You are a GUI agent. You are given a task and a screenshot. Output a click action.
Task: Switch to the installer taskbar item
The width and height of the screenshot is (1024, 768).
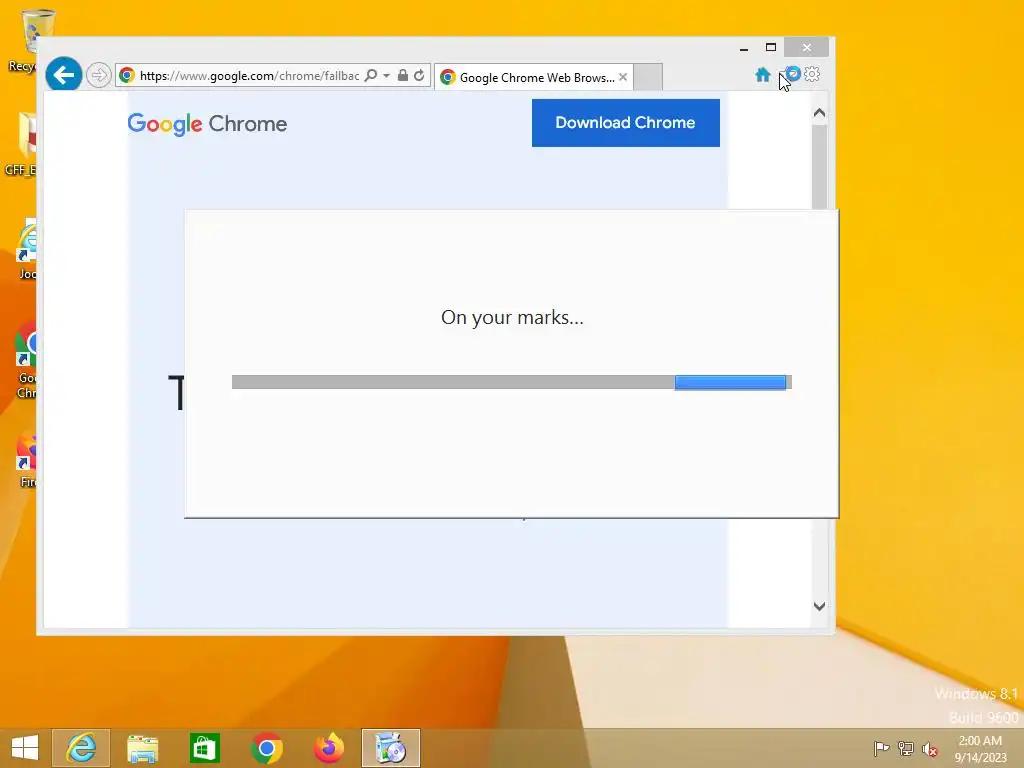[391, 748]
